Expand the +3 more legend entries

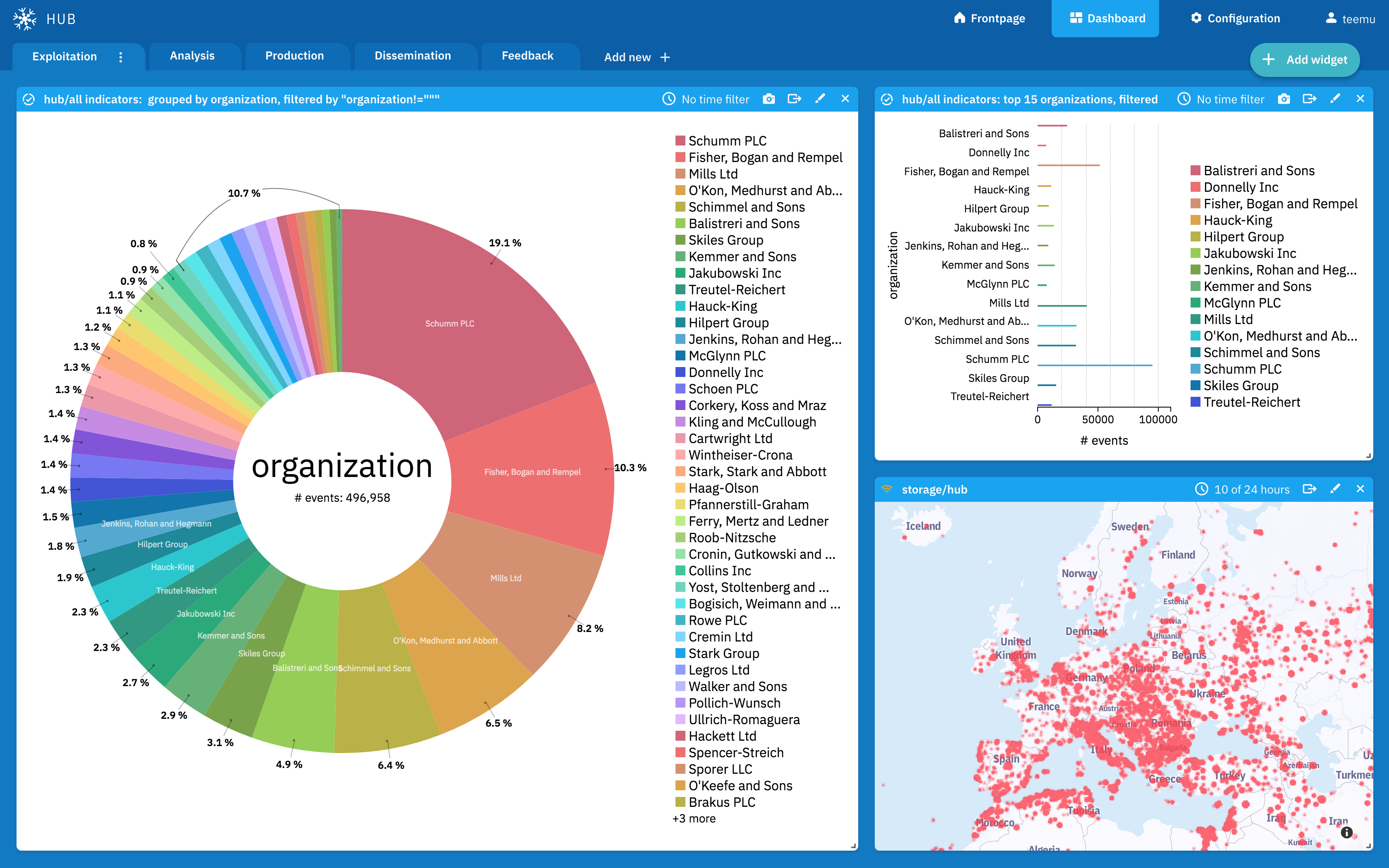[694, 819]
